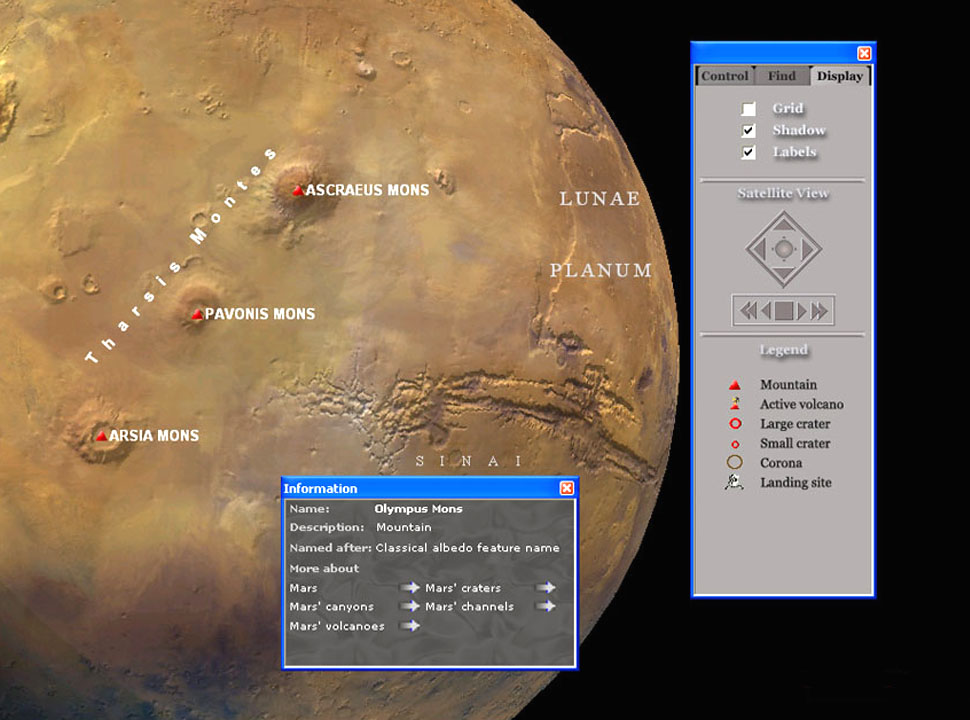970x720 pixels.
Task: Click the Olympus Mons name value
Action: click(418, 509)
